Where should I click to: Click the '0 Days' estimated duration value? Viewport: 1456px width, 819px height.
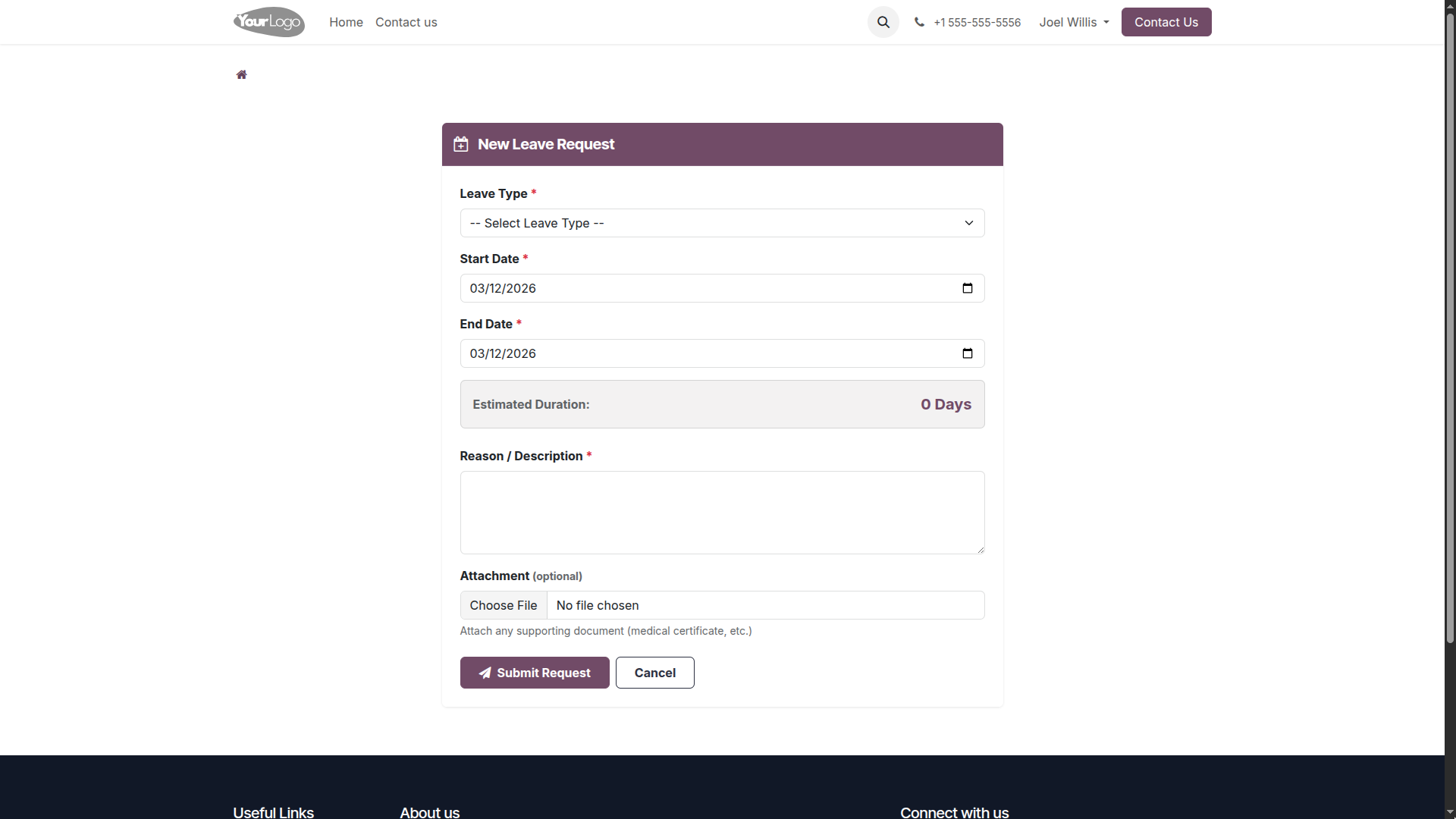click(x=946, y=404)
